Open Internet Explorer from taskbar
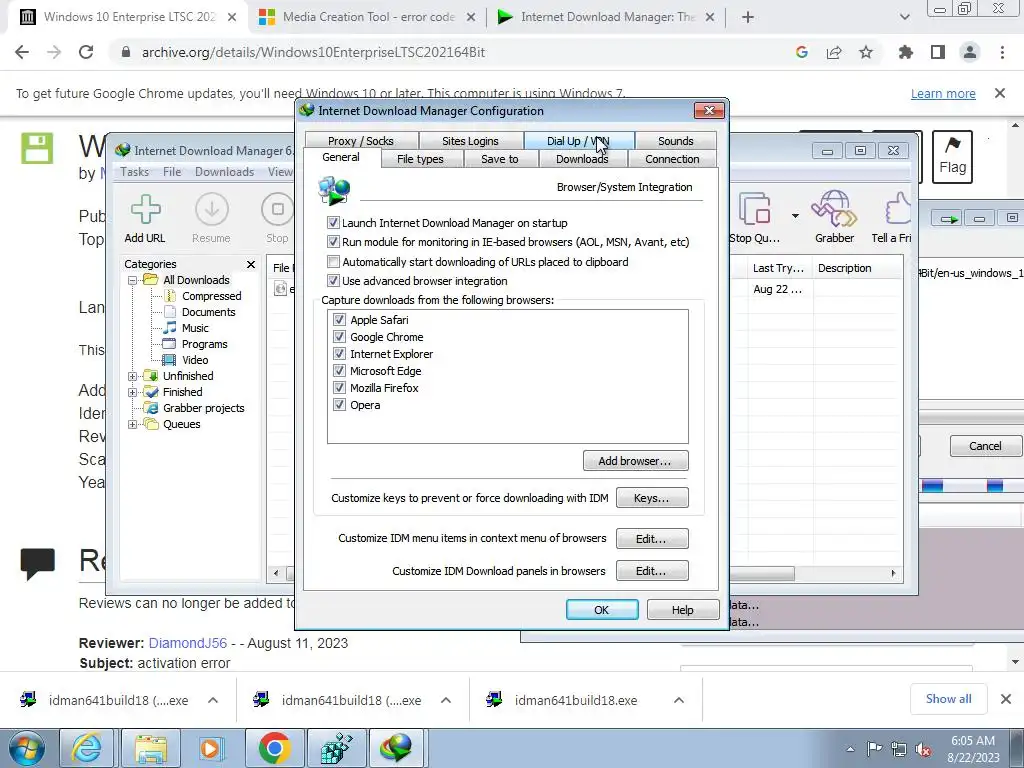 86,748
